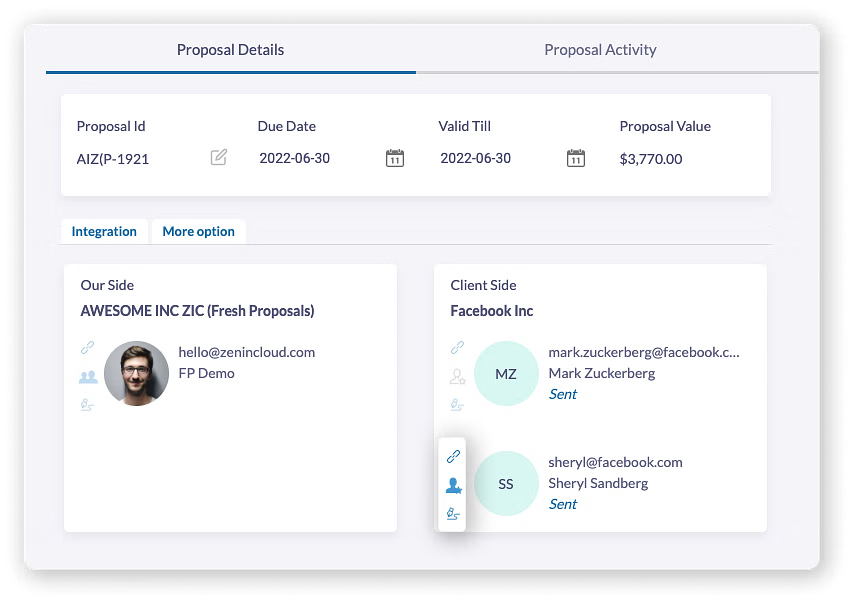Screen dimensions: 852x602
Task: Select the contact icon in Sheryl's floating toolbar
Action: coord(452,484)
